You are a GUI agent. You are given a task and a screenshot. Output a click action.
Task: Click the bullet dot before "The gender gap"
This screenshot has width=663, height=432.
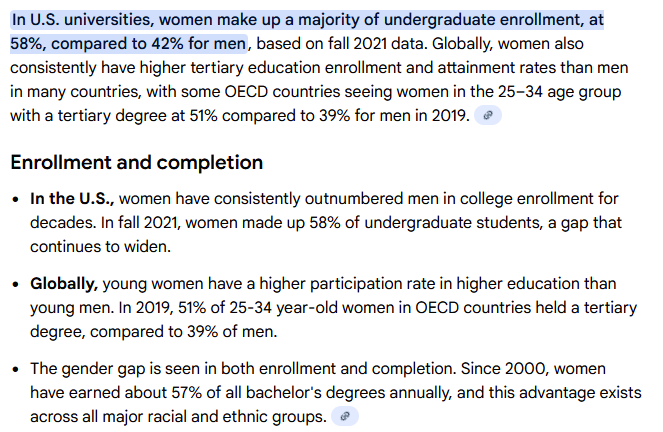coord(15,371)
